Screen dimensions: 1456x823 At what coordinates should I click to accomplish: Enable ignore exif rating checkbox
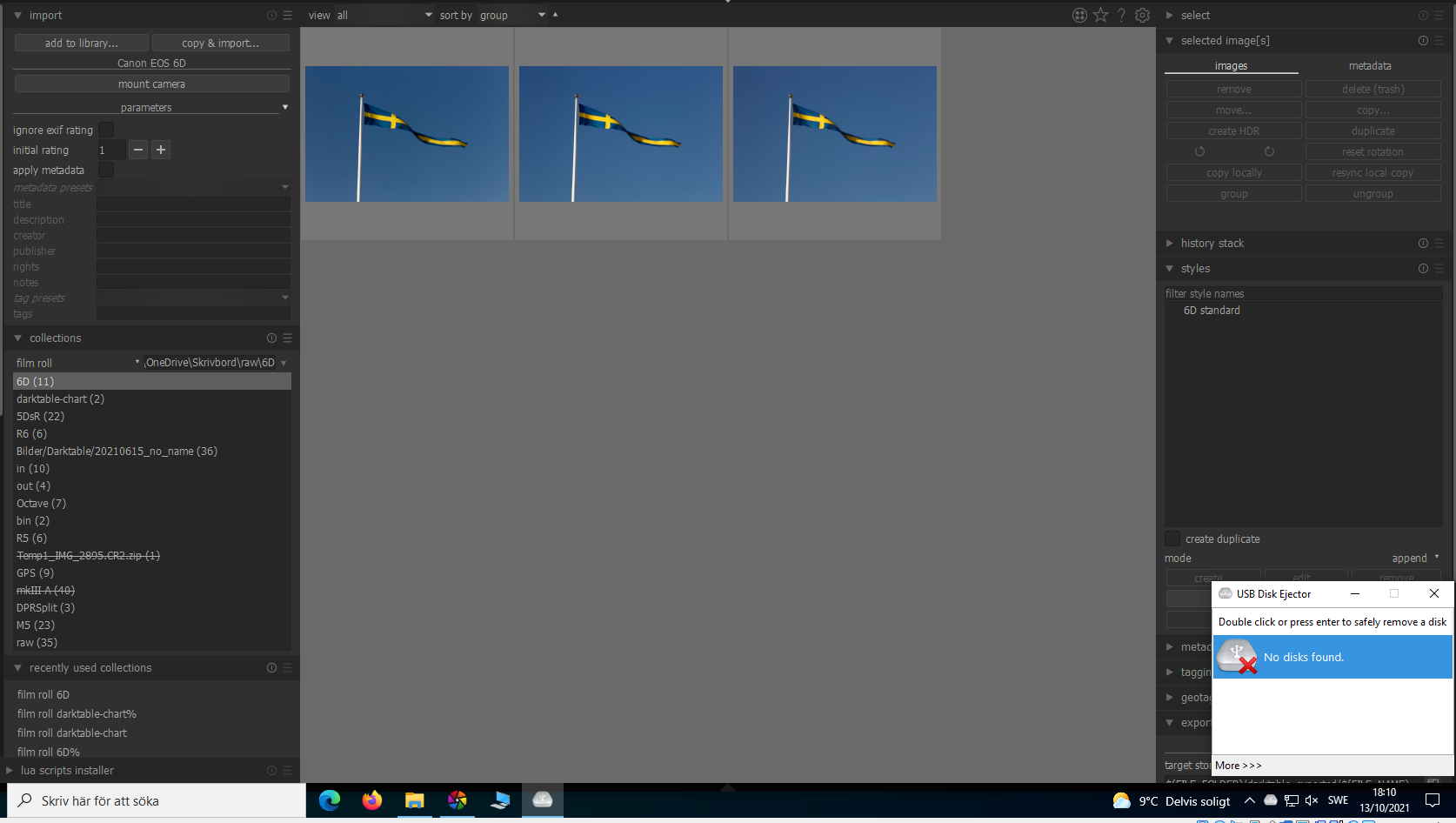point(106,130)
